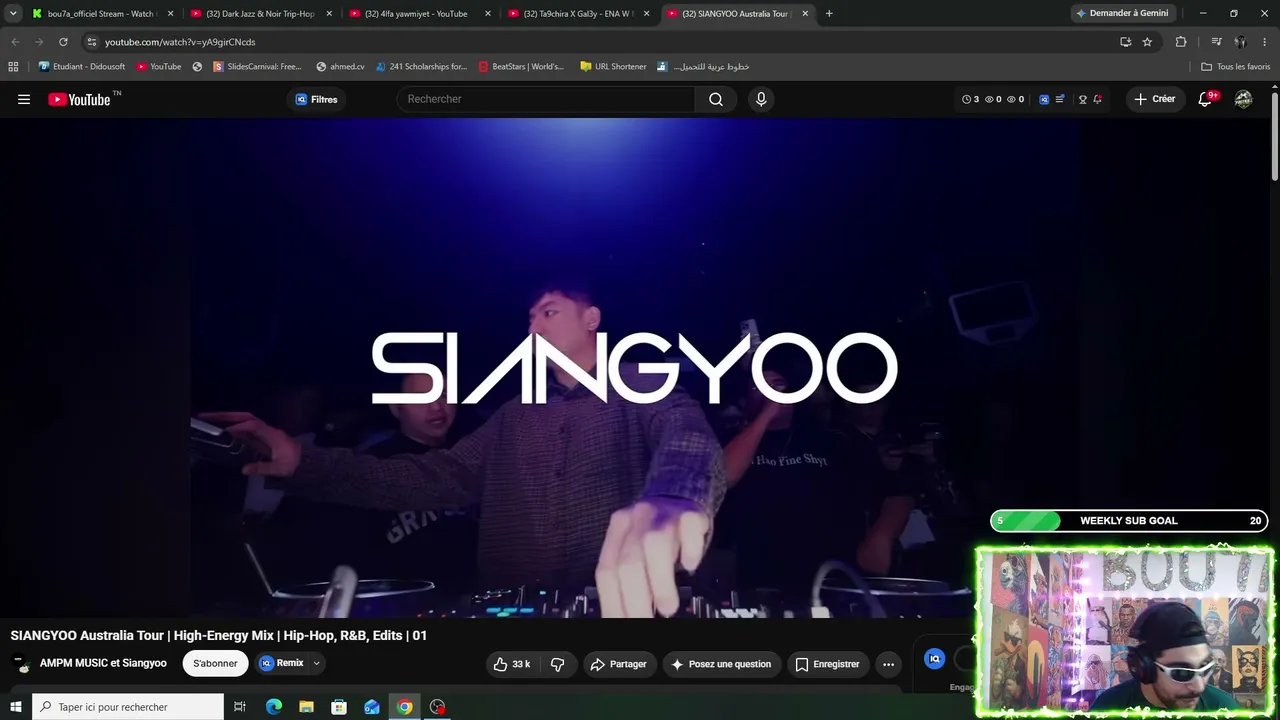Click the clock counter showing 3
Image resolution: width=1280 pixels, height=720 pixels.
[x=970, y=99]
